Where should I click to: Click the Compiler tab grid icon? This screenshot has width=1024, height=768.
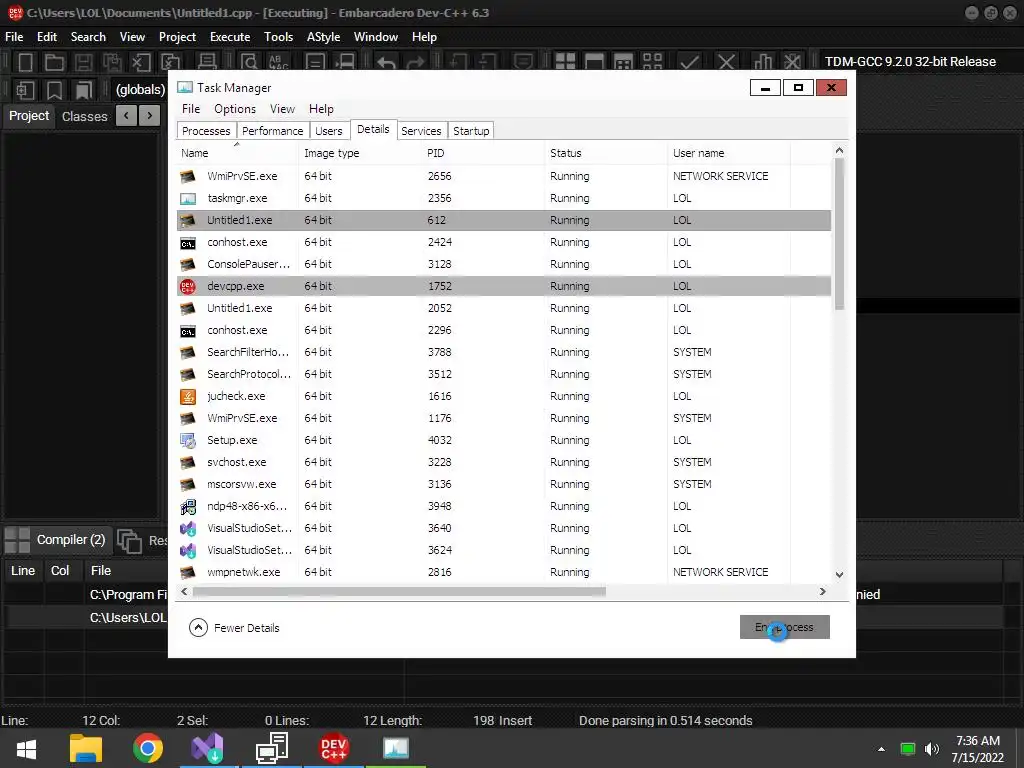pos(17,541)
